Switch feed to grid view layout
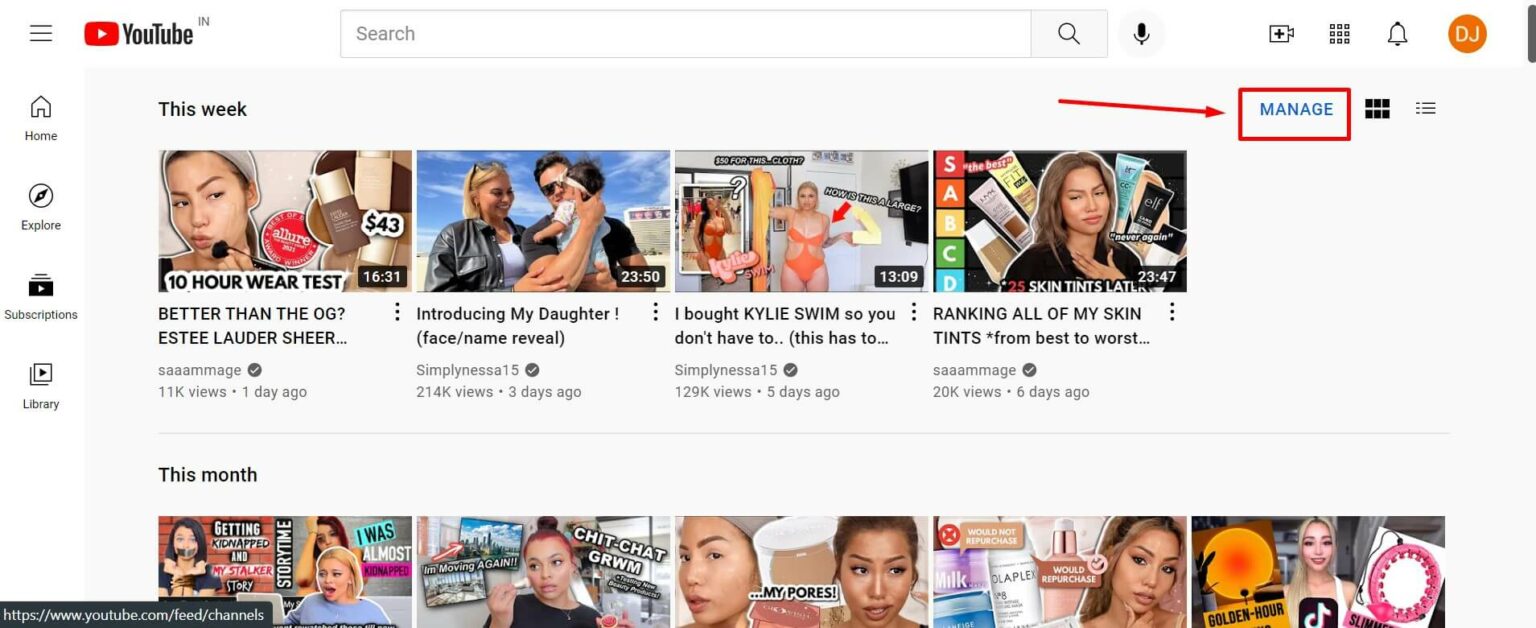This screenshot has height=628, width=1536. [x=1377, y=108]
